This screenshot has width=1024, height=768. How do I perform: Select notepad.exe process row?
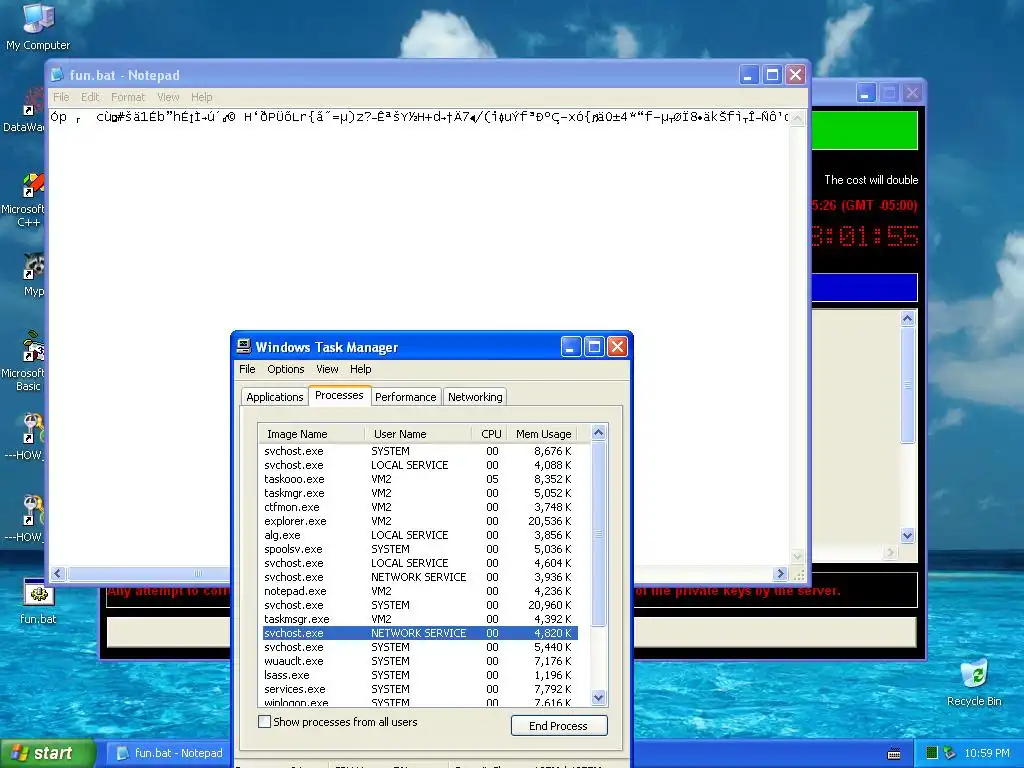(420, 591)
